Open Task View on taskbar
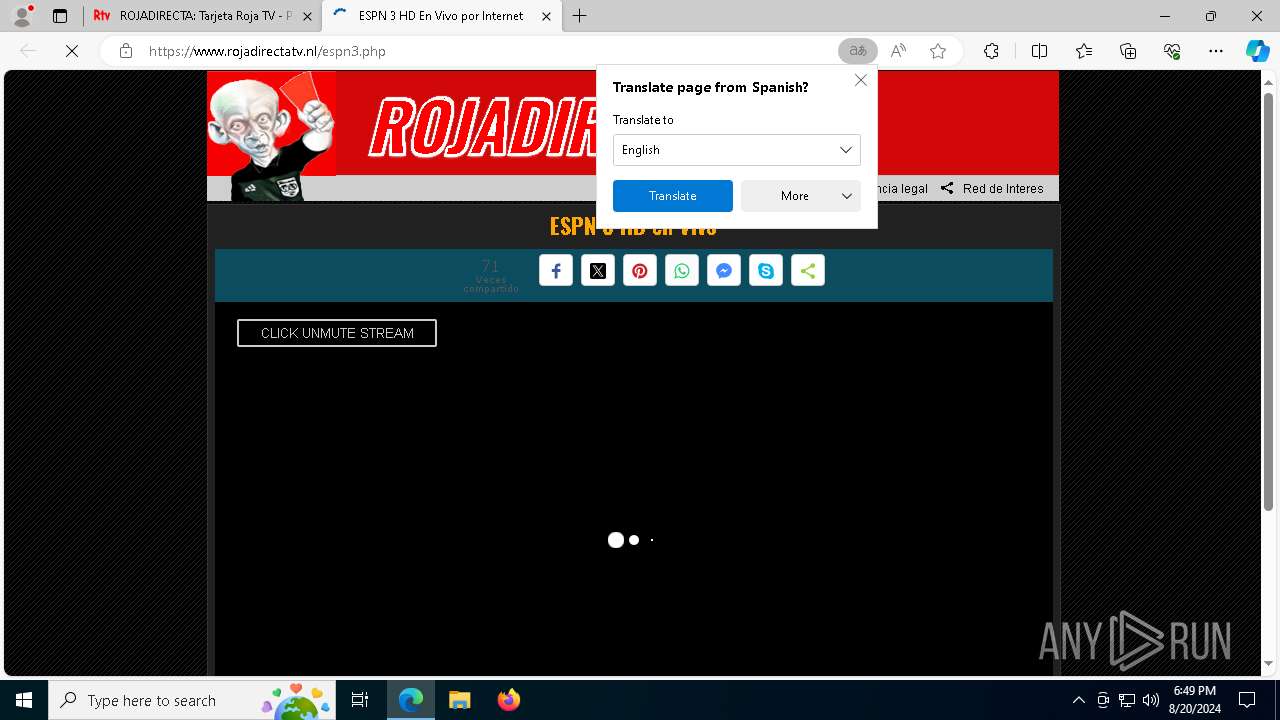 [x=360, y=700]
